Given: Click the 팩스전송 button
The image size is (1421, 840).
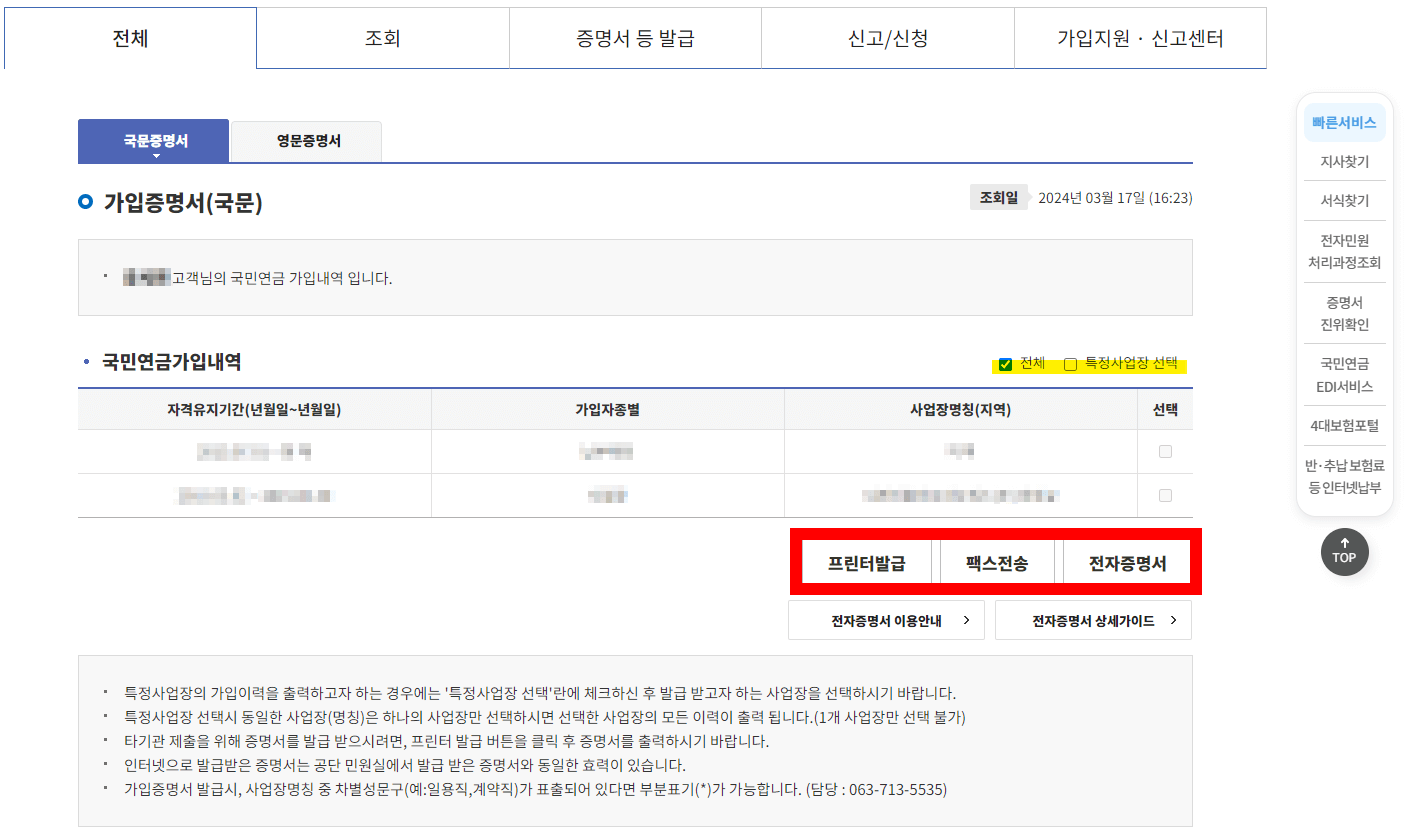Looking at the screenshot, I should tap(997, 563).
